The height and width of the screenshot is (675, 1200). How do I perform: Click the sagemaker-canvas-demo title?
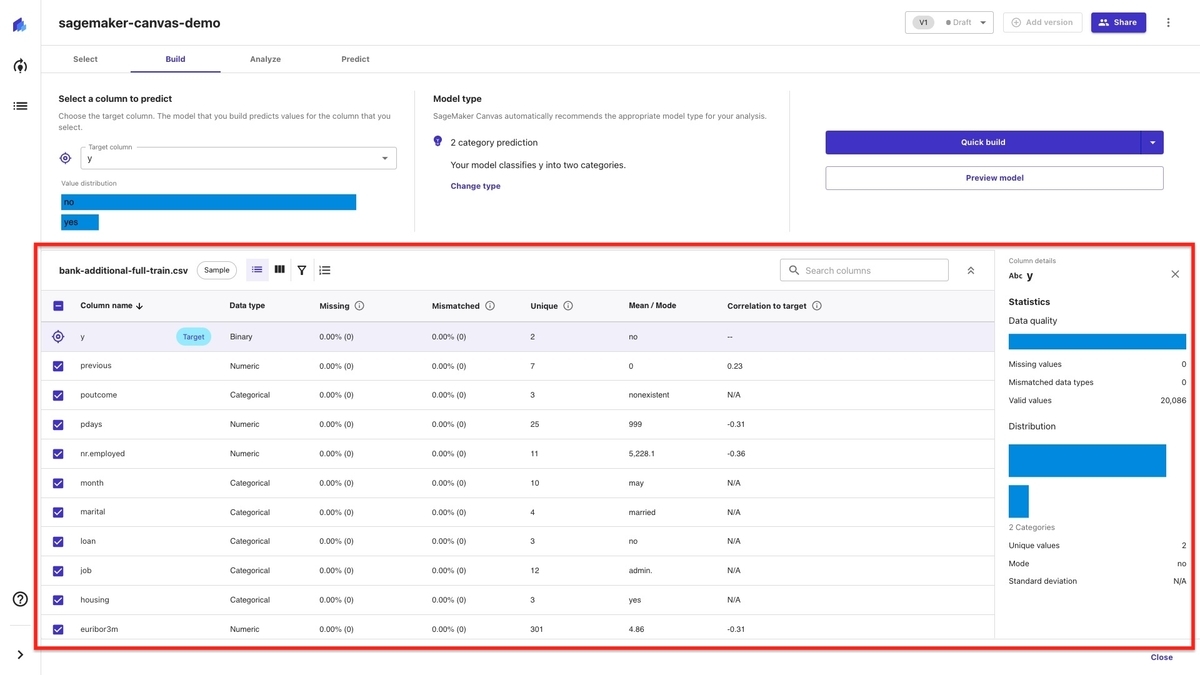click(x=139, y=22)
